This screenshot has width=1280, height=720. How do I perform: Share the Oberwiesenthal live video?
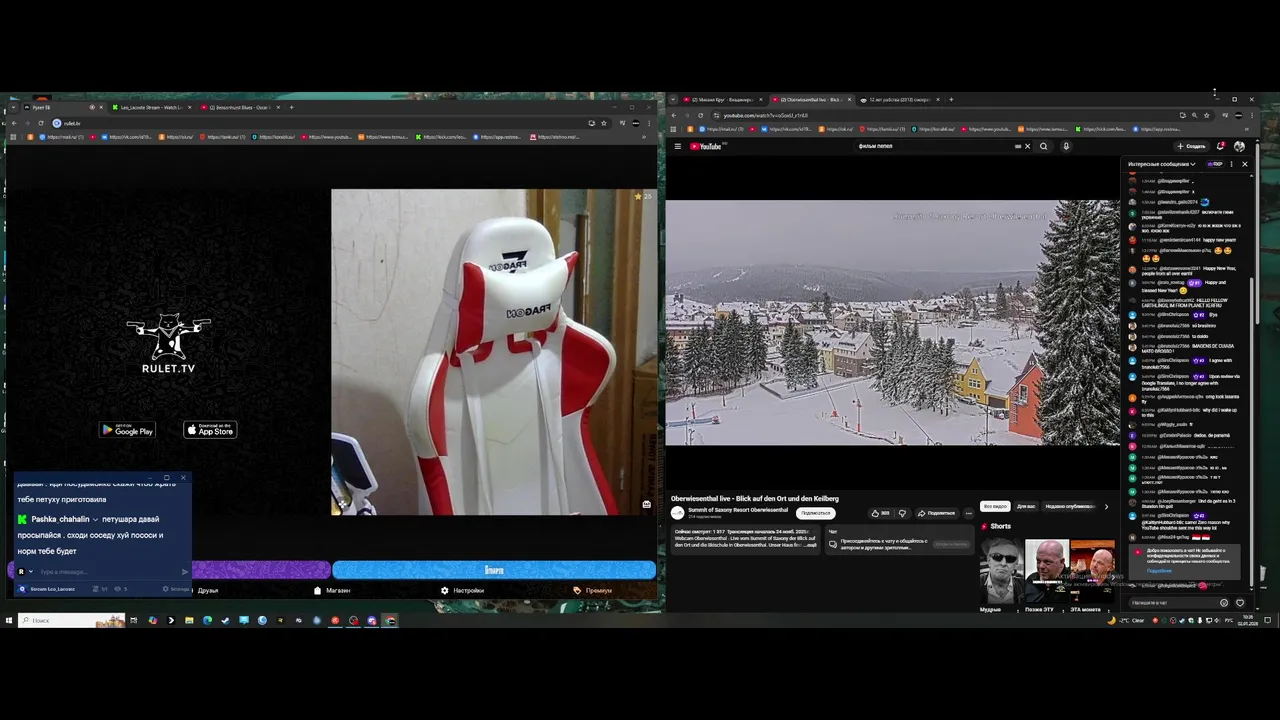(x=937, y=513)
